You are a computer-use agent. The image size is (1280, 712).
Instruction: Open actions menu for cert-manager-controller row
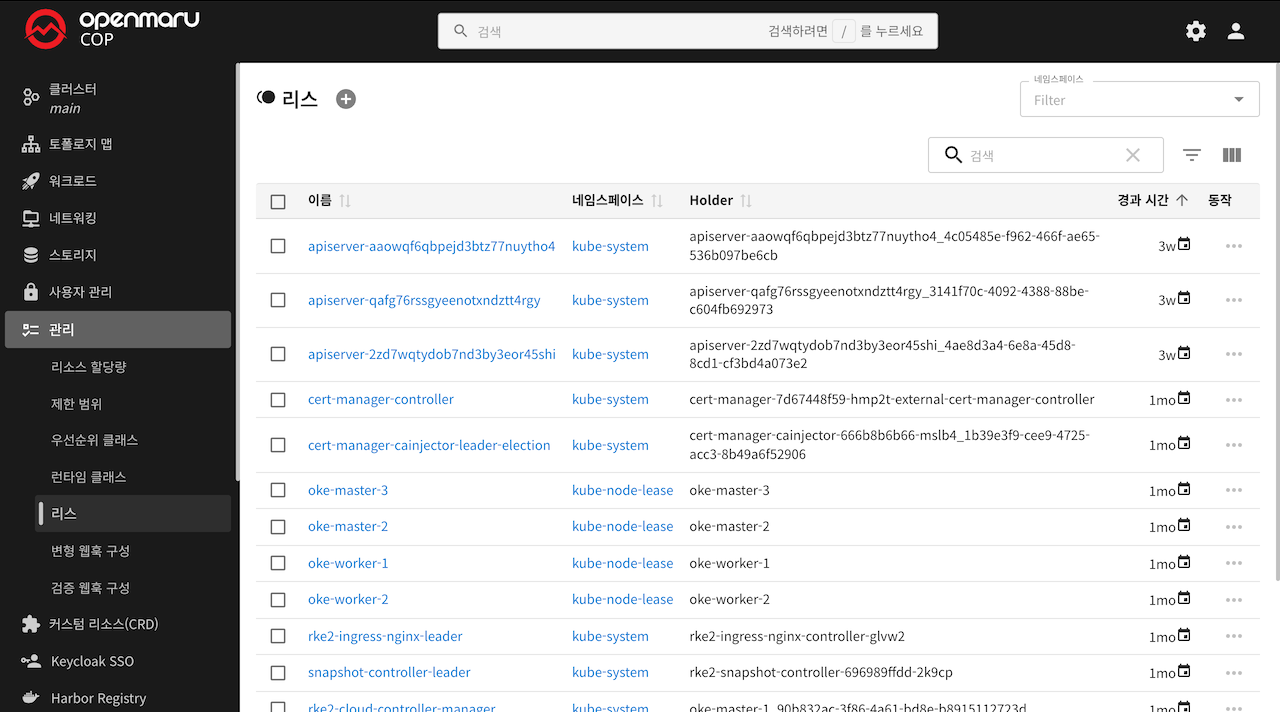1233,400
